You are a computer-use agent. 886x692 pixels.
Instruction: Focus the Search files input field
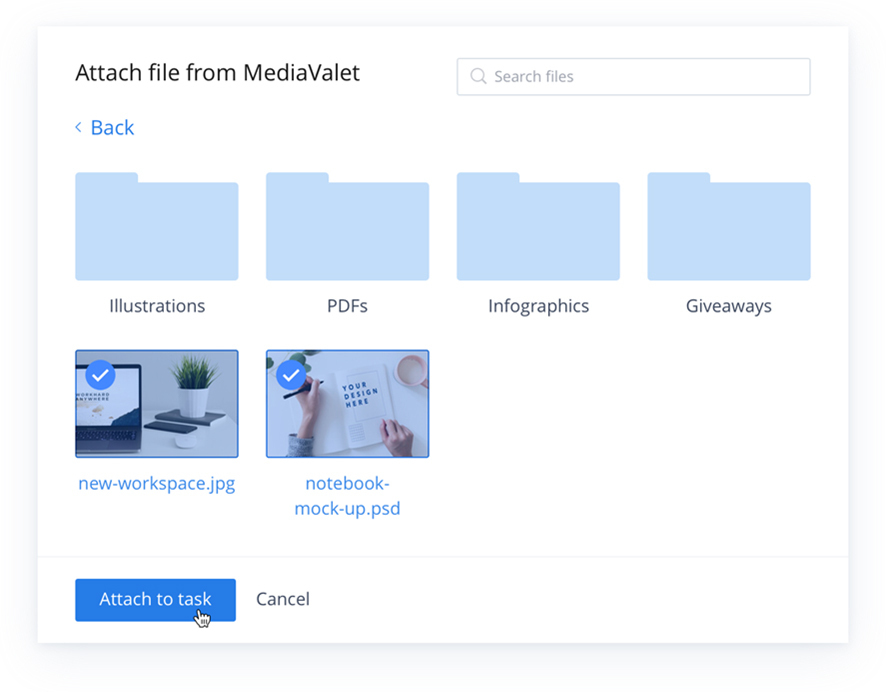633,76
